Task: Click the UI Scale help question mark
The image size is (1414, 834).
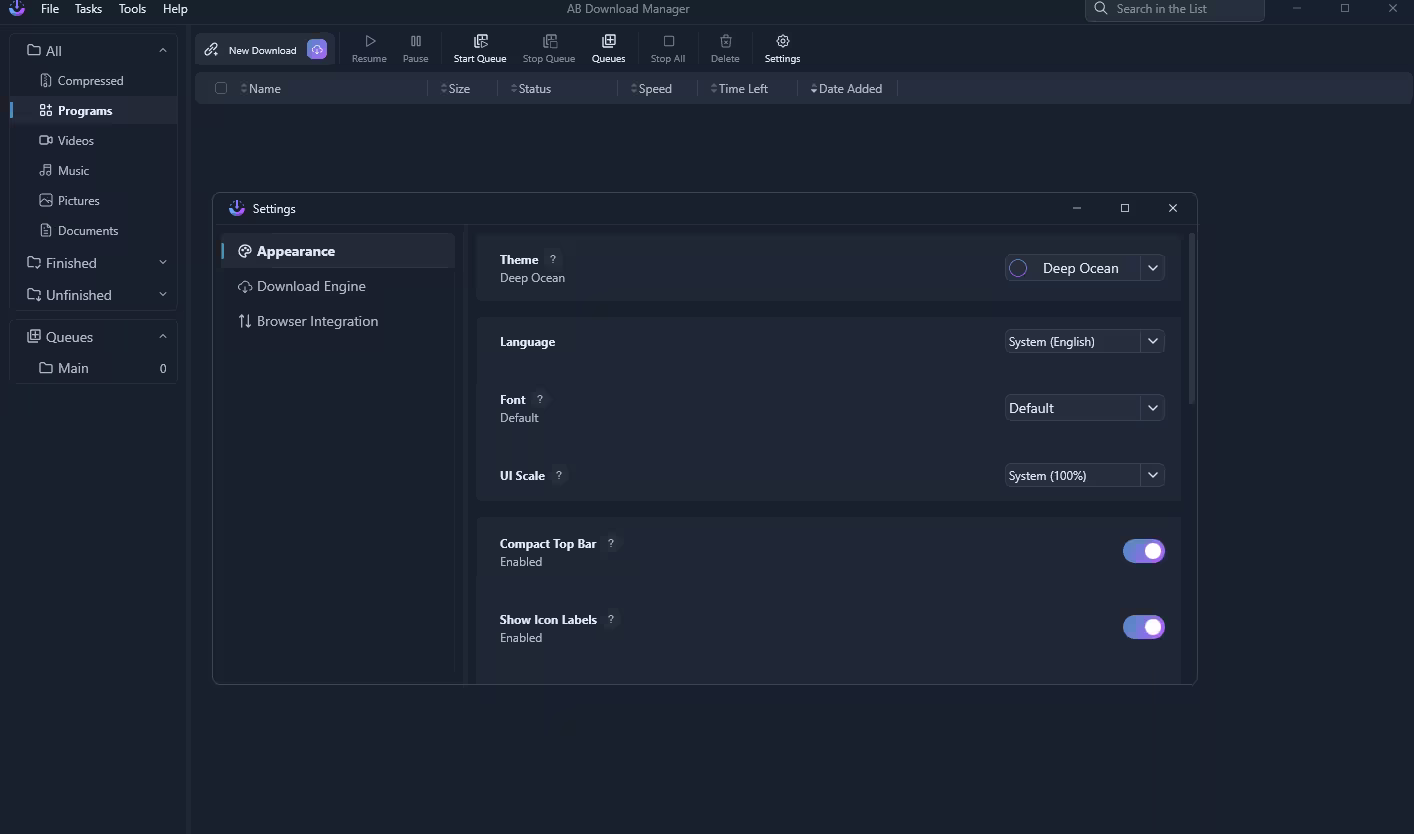Action: tap(559, 475)
